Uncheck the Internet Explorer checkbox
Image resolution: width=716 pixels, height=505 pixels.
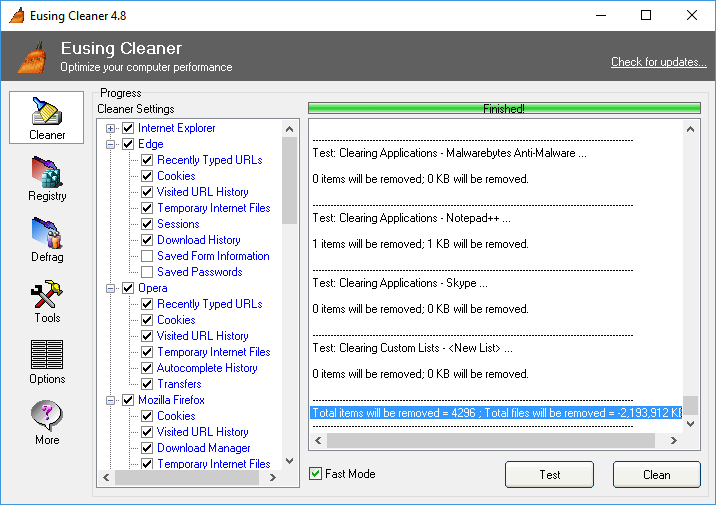(x=128, y=128)
